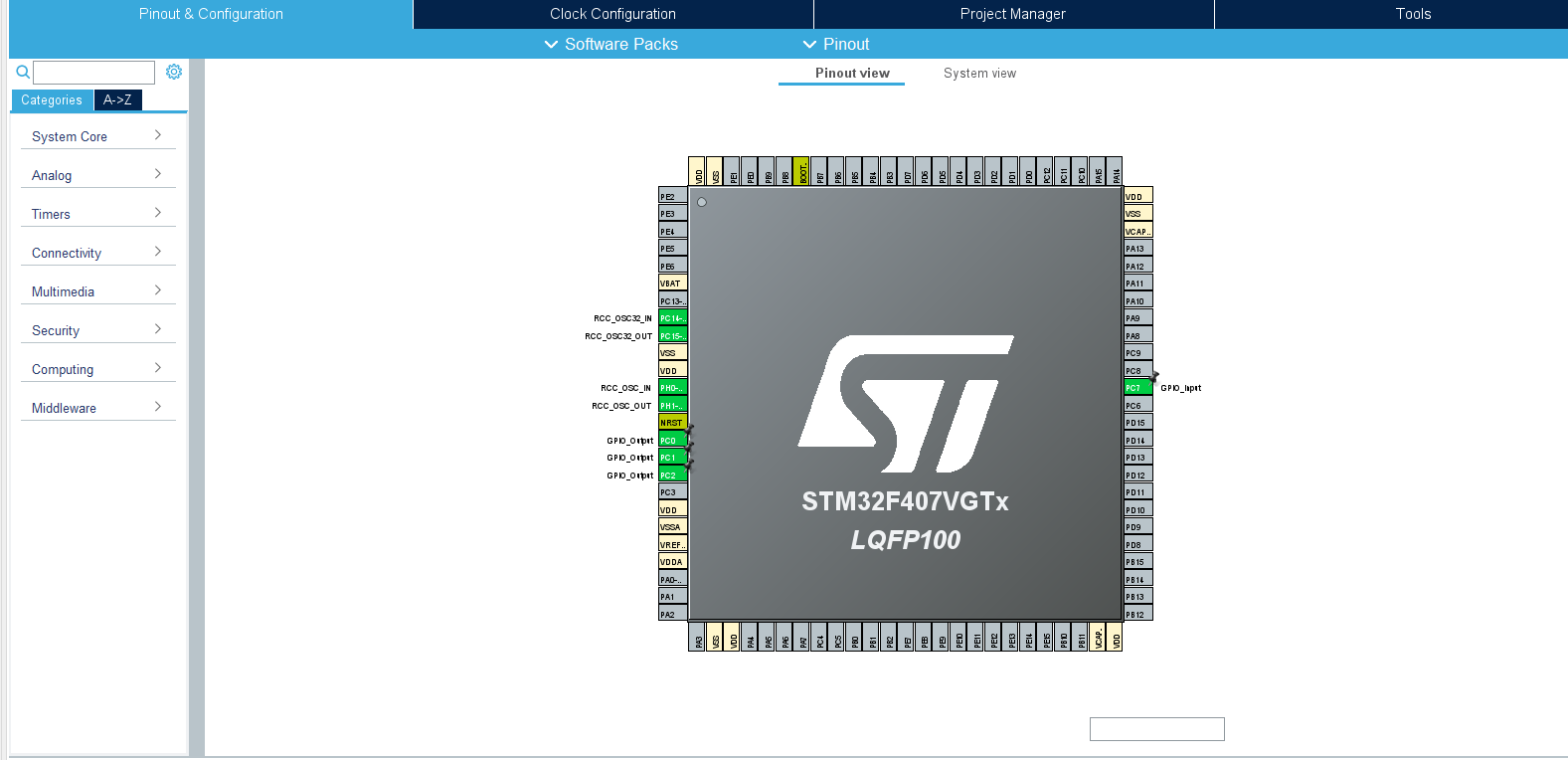Select pin PE2
The height and width of the screenshot is (760, 1568).
coord(673,197)
